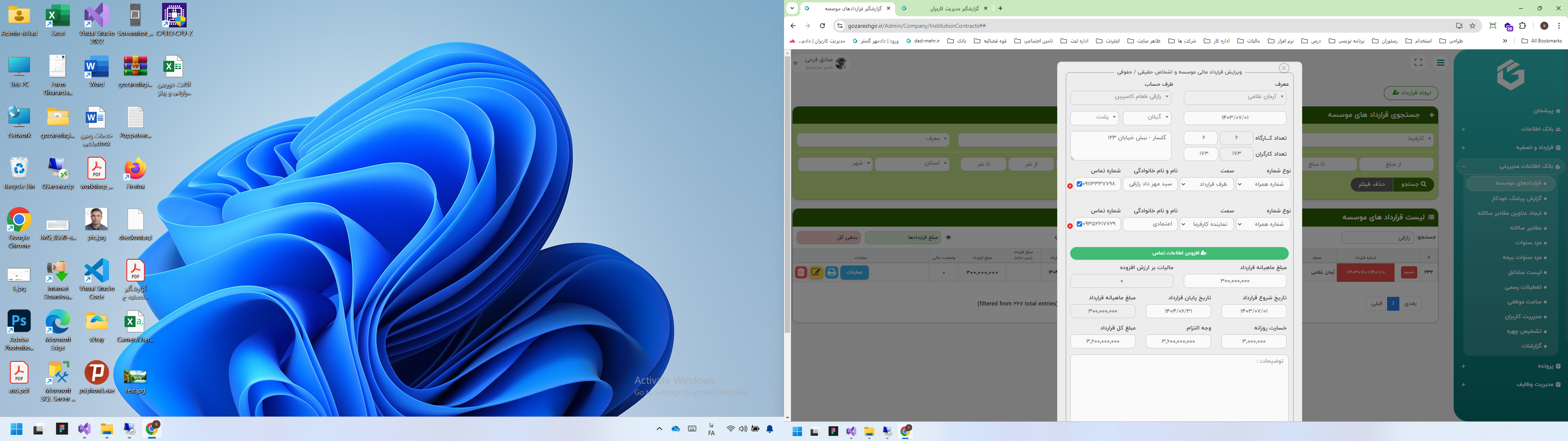Open the رشت city dropdown

point(1094,118)
